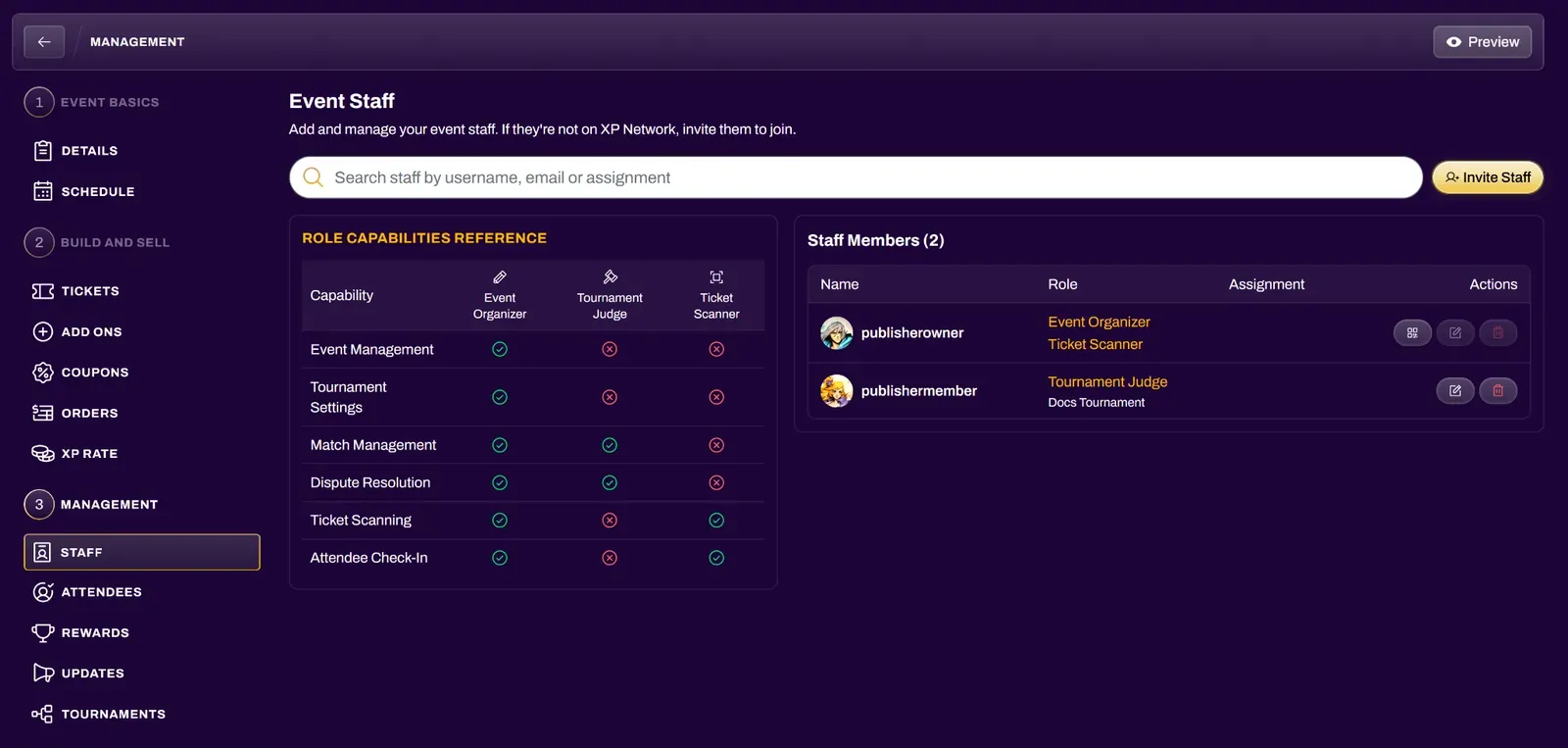Click publishermember's avatar
1568x748 pixels.
[x=836, y=391]
